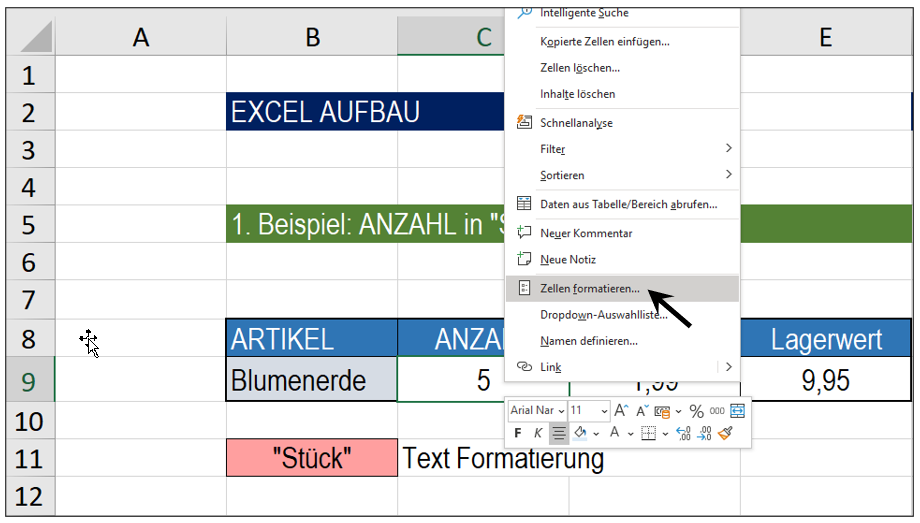Click Schnellanalyse in context menu
Viewport: 920px width, 523px height.
point(576,123)
